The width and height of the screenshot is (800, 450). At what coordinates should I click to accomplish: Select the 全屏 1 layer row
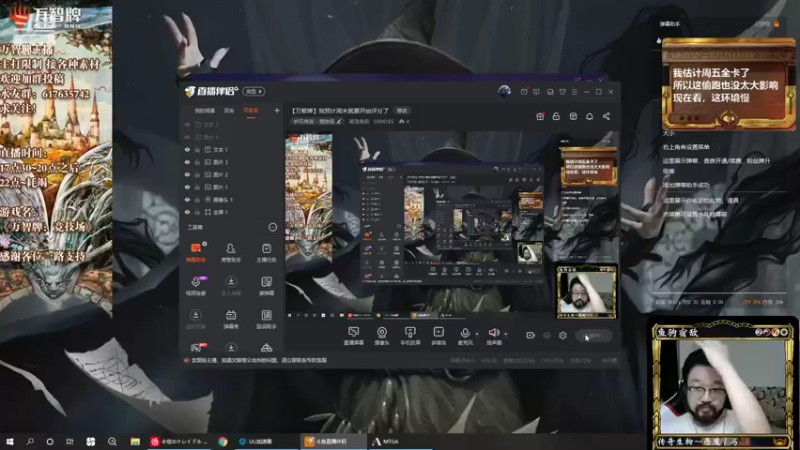coord(232,212)
